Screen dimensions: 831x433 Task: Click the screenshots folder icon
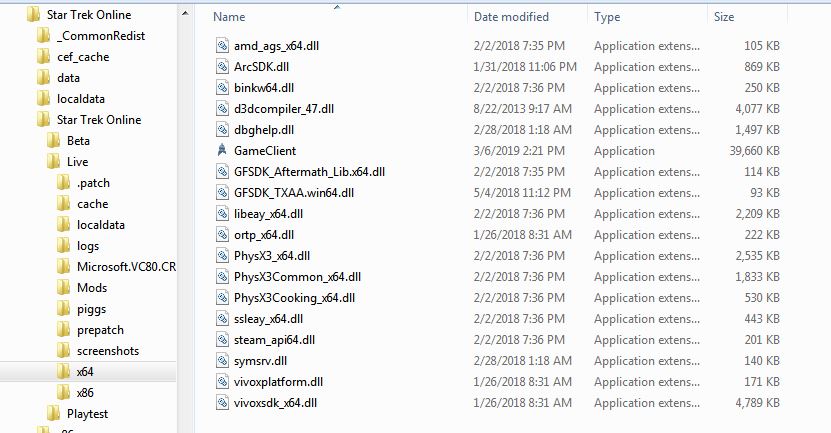tap(63, 350)
